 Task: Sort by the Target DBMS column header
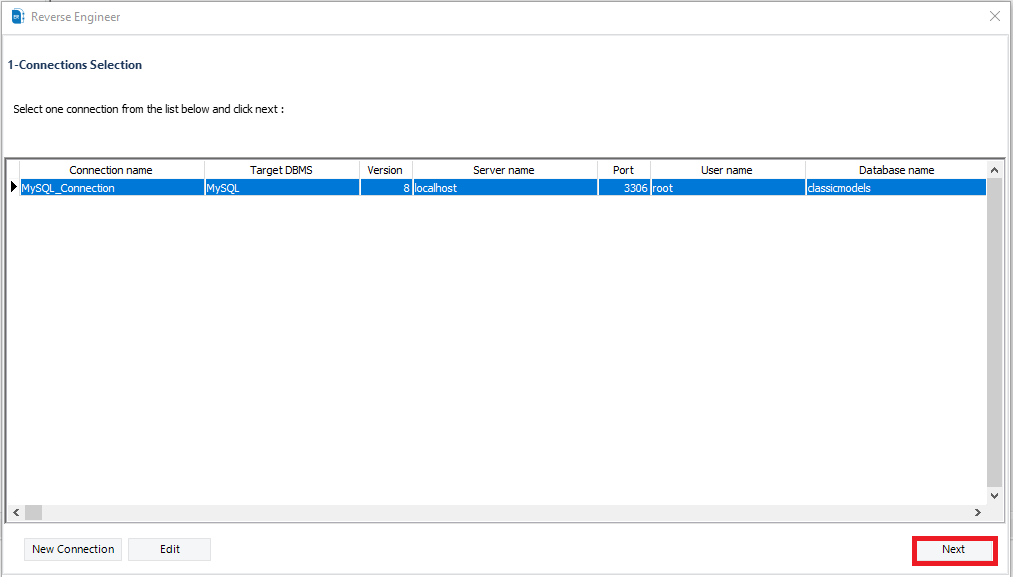(x=281, y=169)
